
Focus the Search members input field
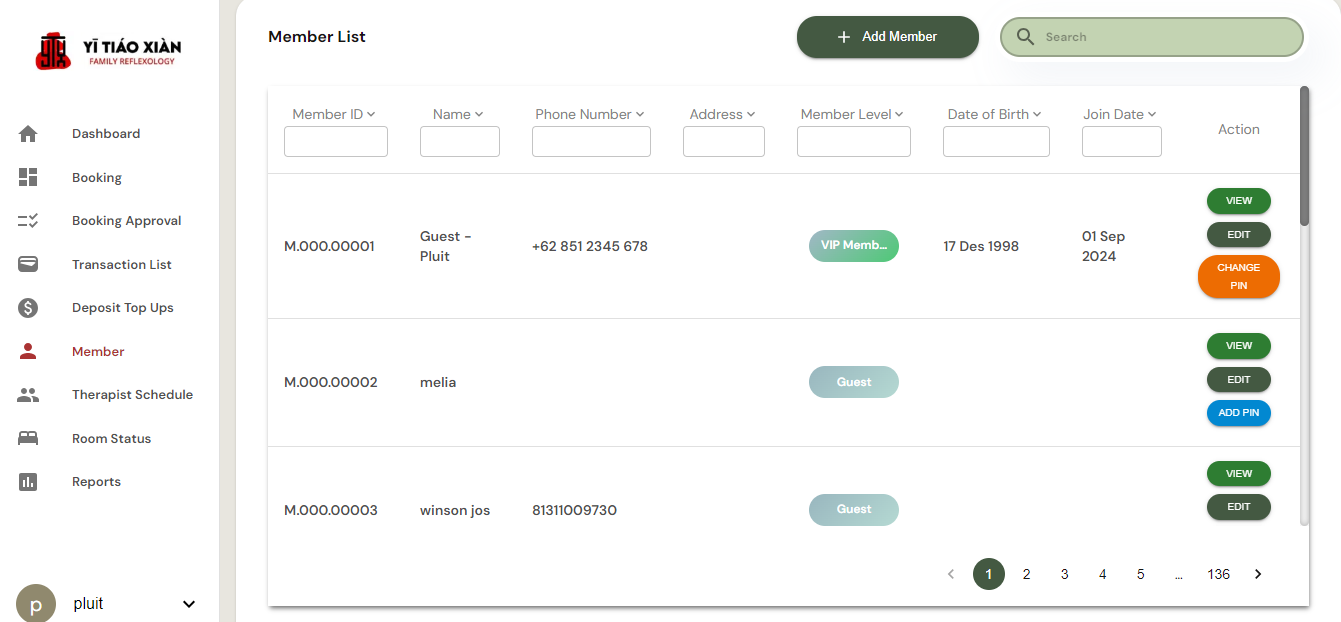pos(1165,37)
